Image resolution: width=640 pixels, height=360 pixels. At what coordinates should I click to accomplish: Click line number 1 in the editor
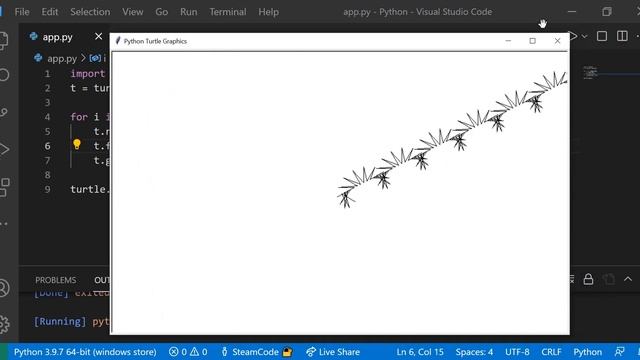47,74
